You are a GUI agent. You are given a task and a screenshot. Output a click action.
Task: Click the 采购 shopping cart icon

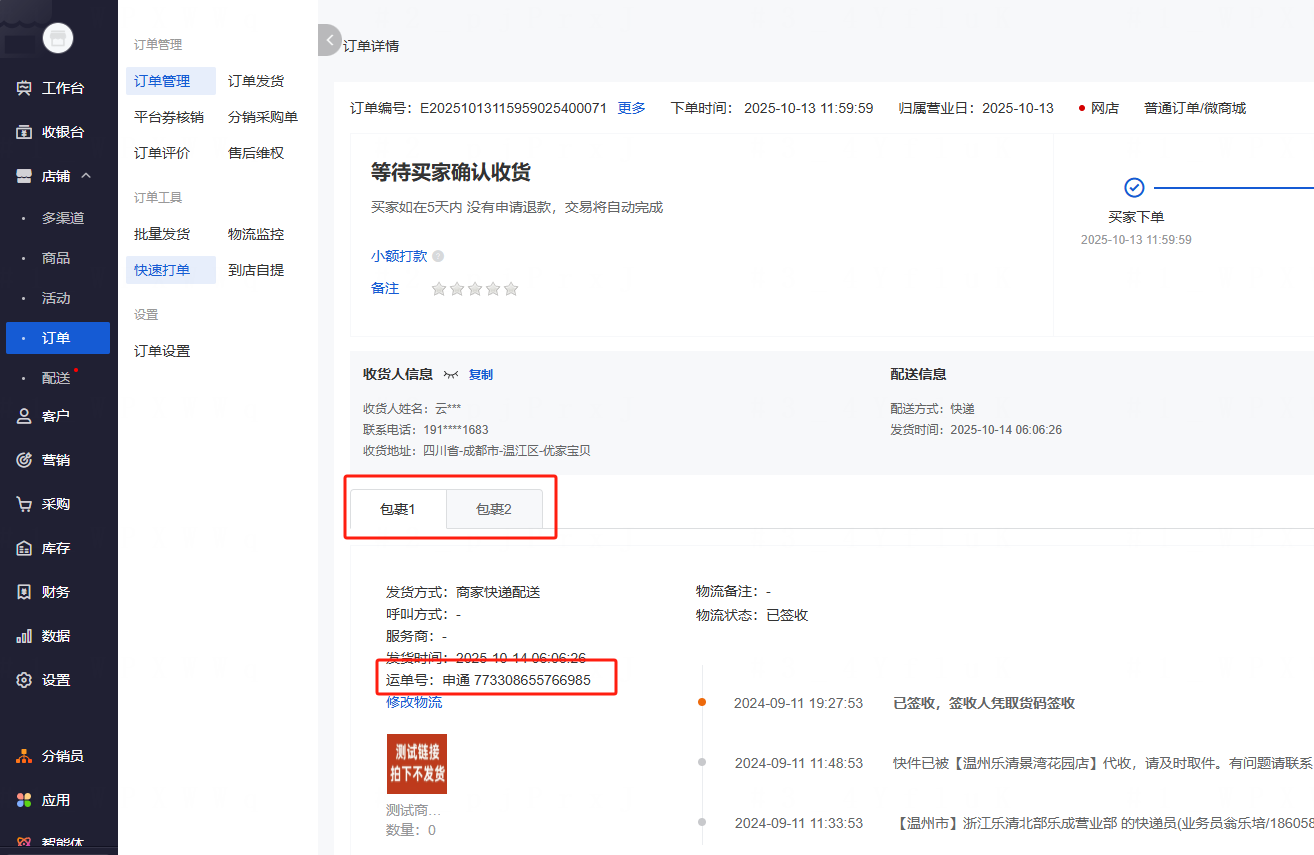[x=25, y=504]
